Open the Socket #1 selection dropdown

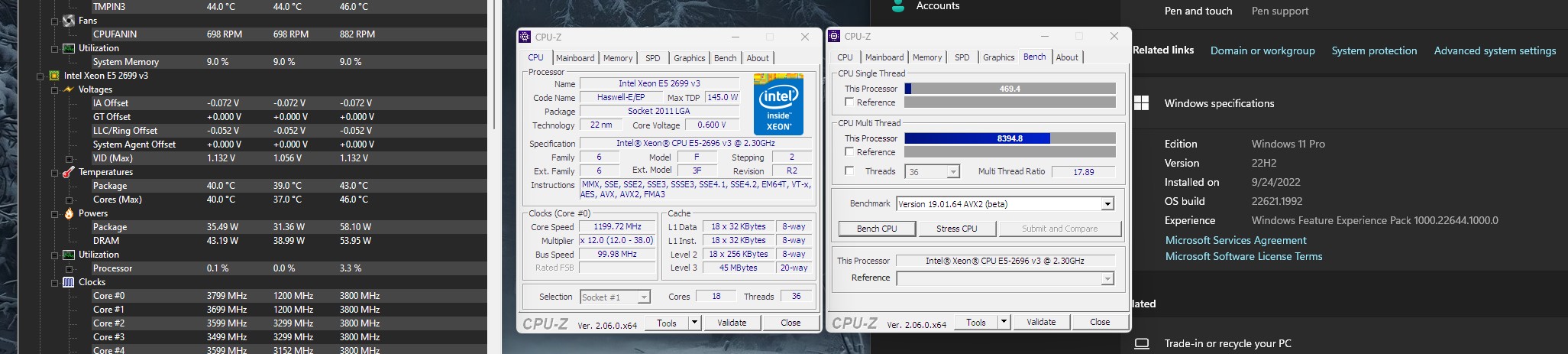tap(644, 297)
